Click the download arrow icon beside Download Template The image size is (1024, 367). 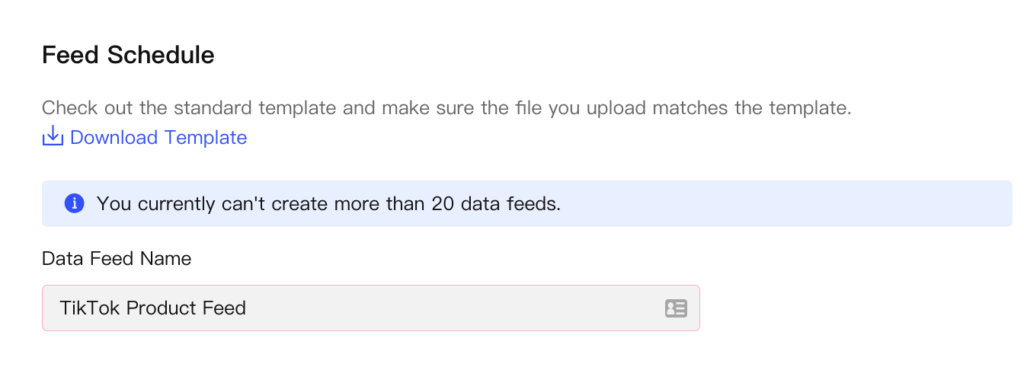(52, 137)
